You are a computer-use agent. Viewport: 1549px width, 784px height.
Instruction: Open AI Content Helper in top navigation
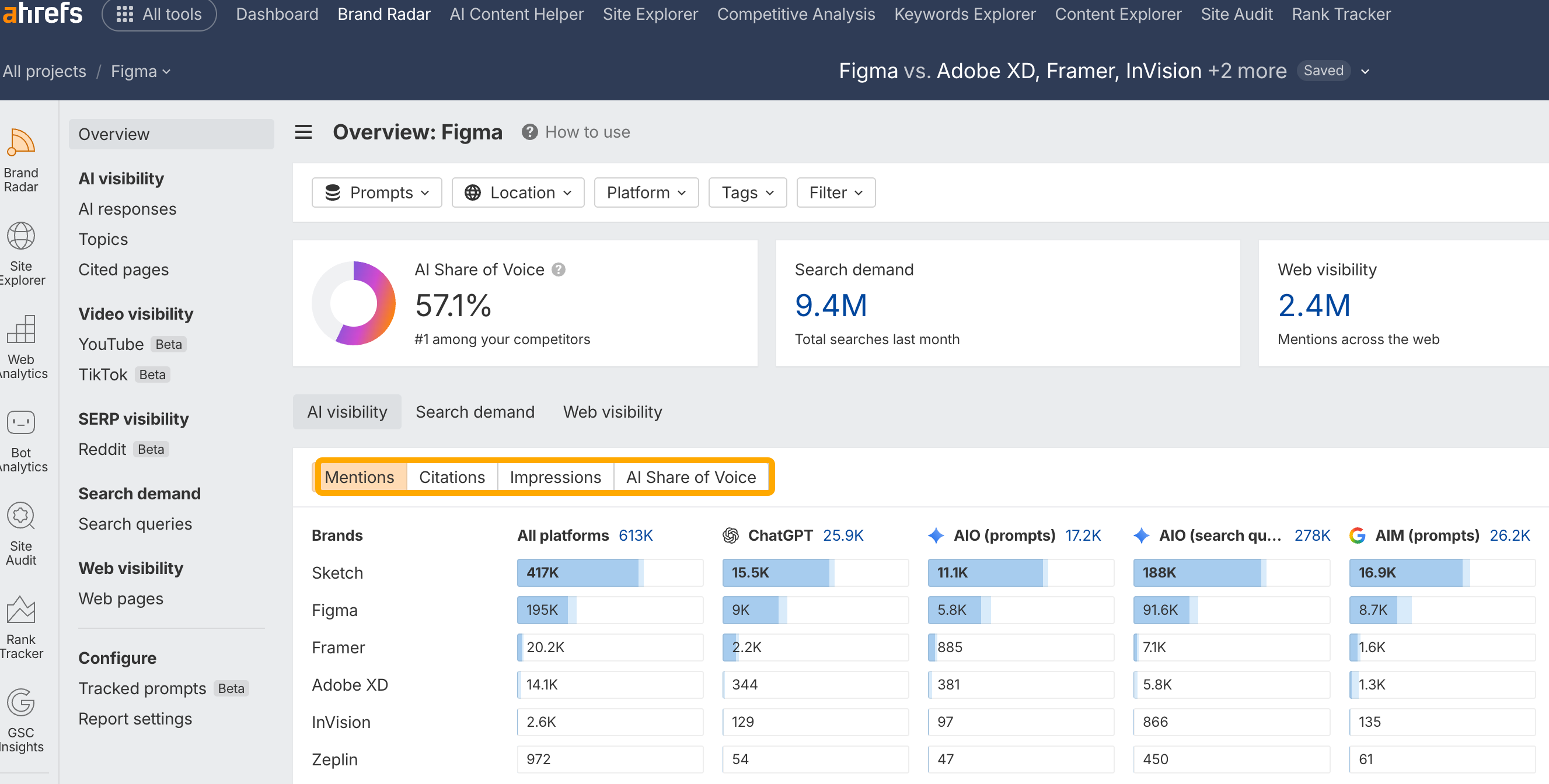coord(517,14)
